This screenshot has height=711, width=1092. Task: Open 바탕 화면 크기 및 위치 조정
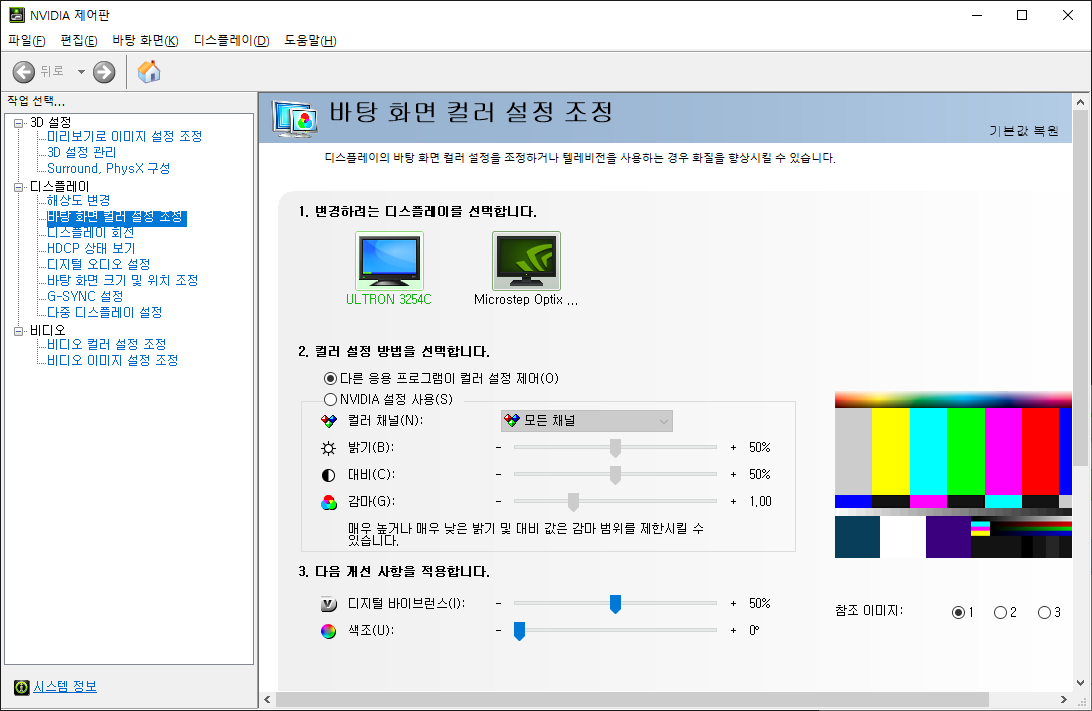(x=123, y=281)
